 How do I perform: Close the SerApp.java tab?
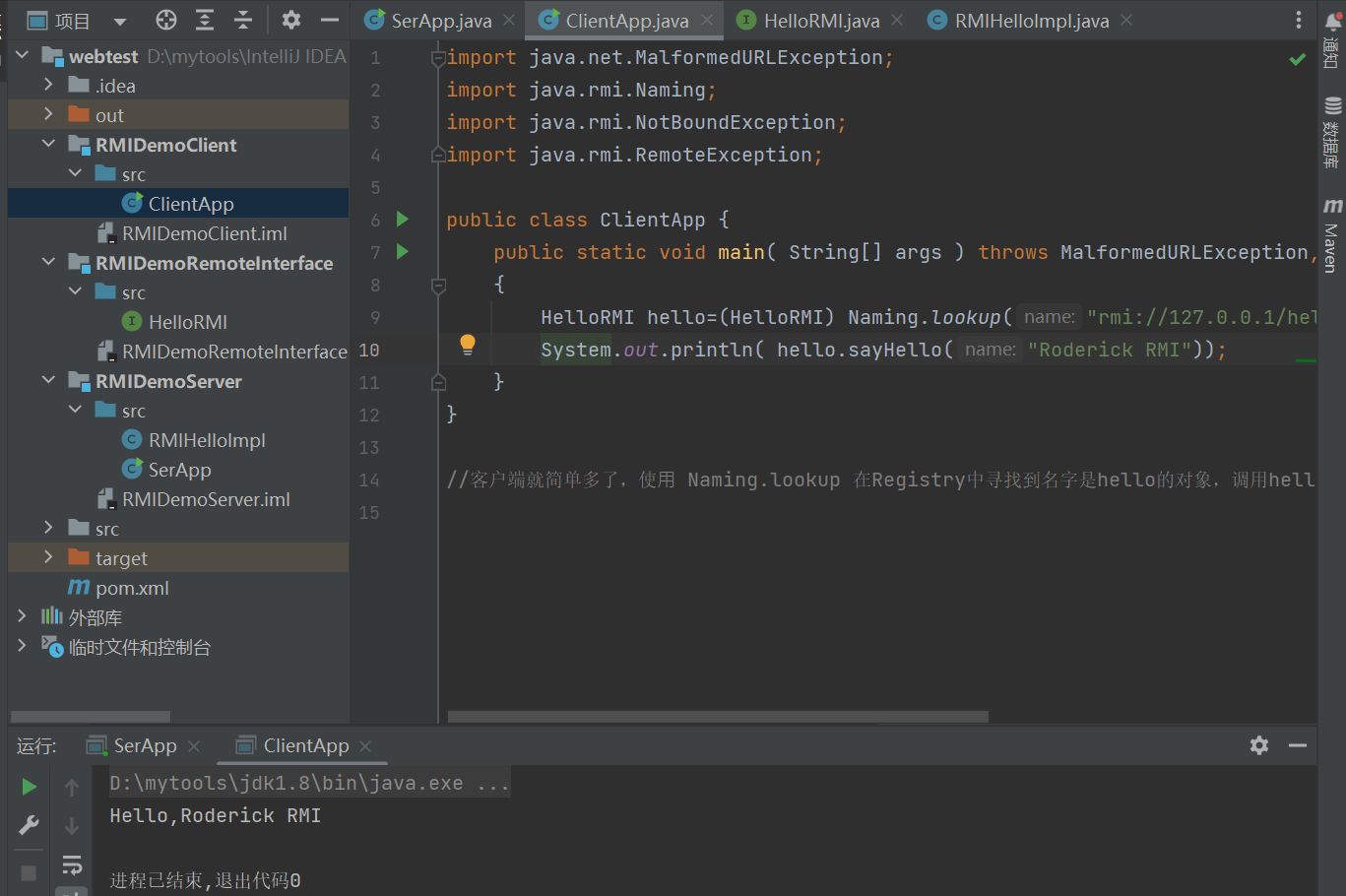(509, 20)
